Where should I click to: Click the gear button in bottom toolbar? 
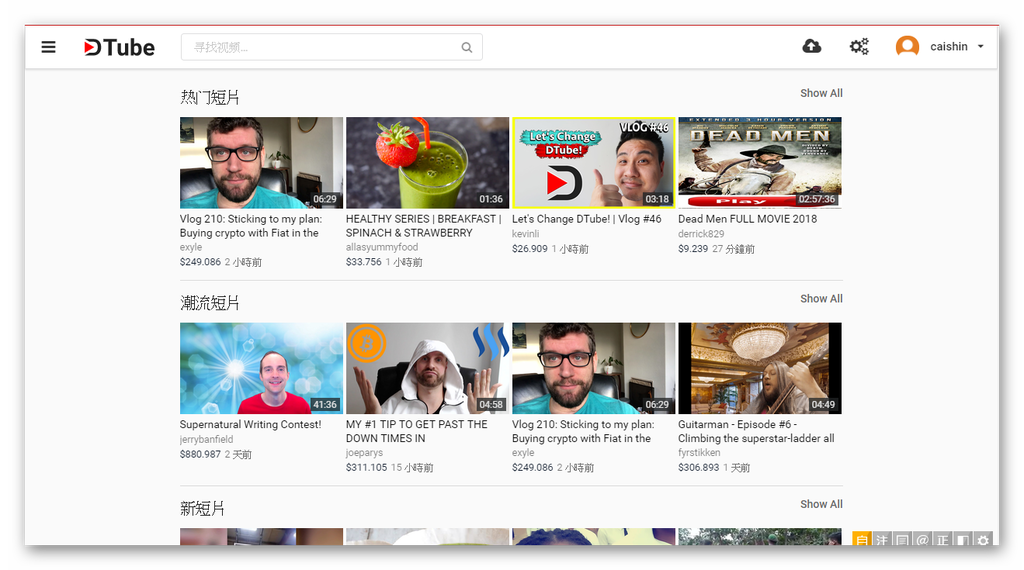pos(983,539)
